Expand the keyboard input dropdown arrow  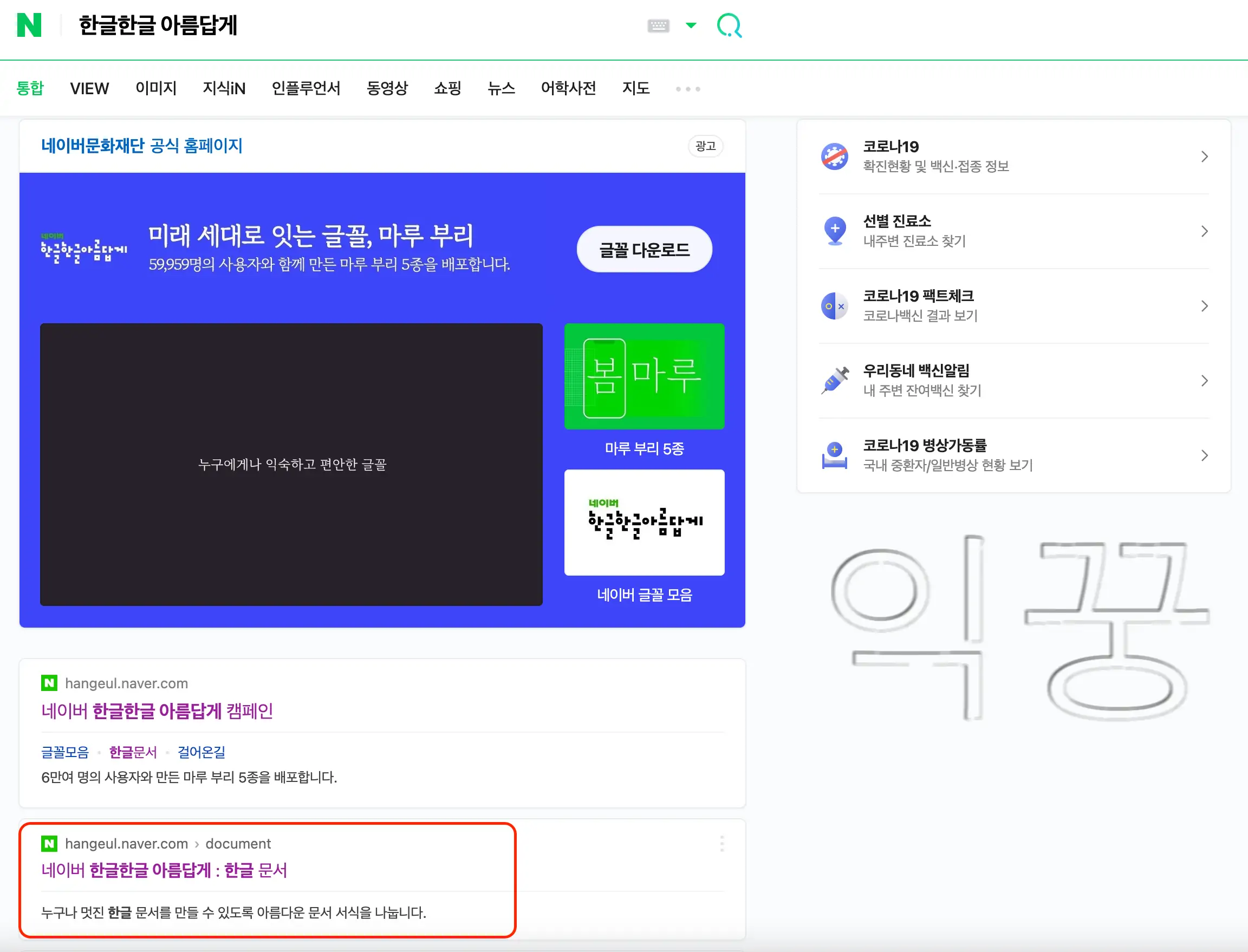coord(691,26)
